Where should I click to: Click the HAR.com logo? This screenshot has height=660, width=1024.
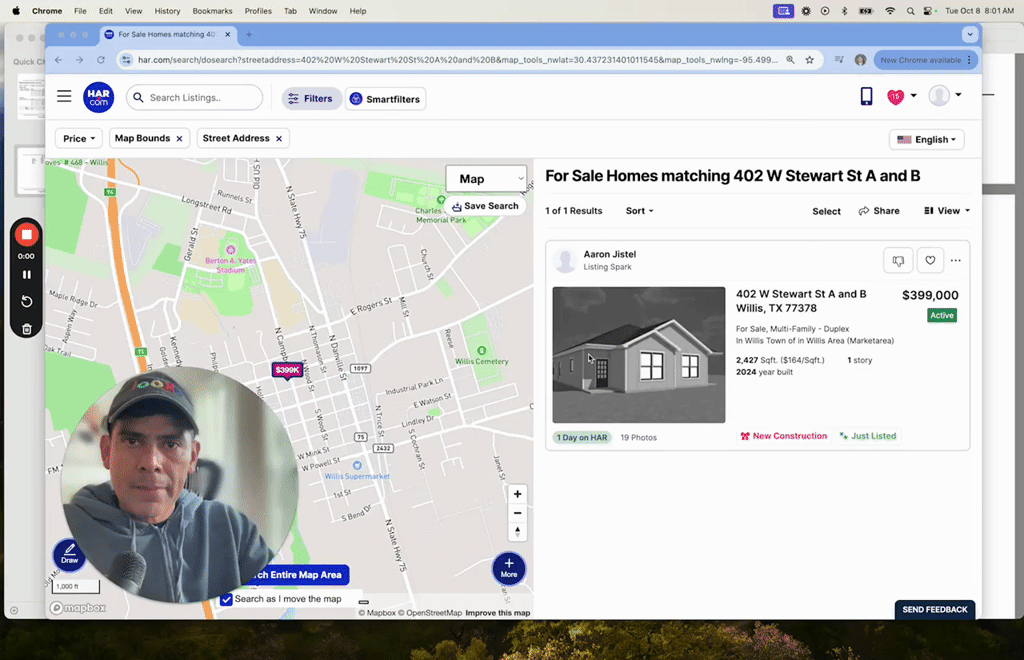coord(98,96)
